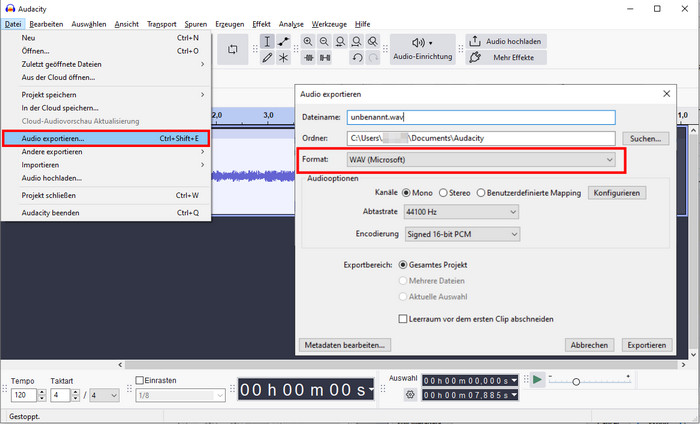Select Benutzerdefinierte Mapping option
Image resolution: width=700 pixels, height=424 pixels.
[x=481, y=193]
